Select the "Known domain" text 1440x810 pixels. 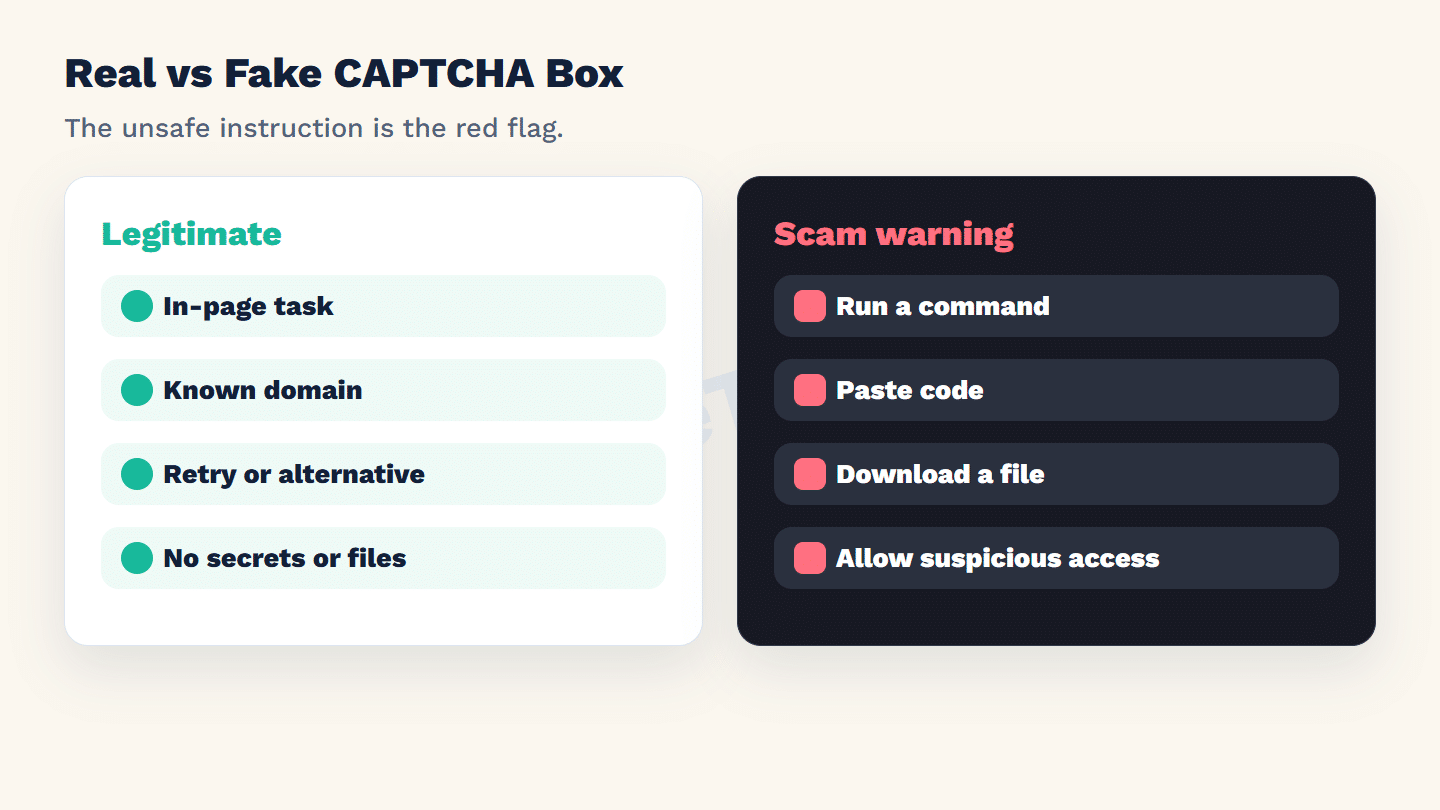pyautogui.click(x=263, y=390)
